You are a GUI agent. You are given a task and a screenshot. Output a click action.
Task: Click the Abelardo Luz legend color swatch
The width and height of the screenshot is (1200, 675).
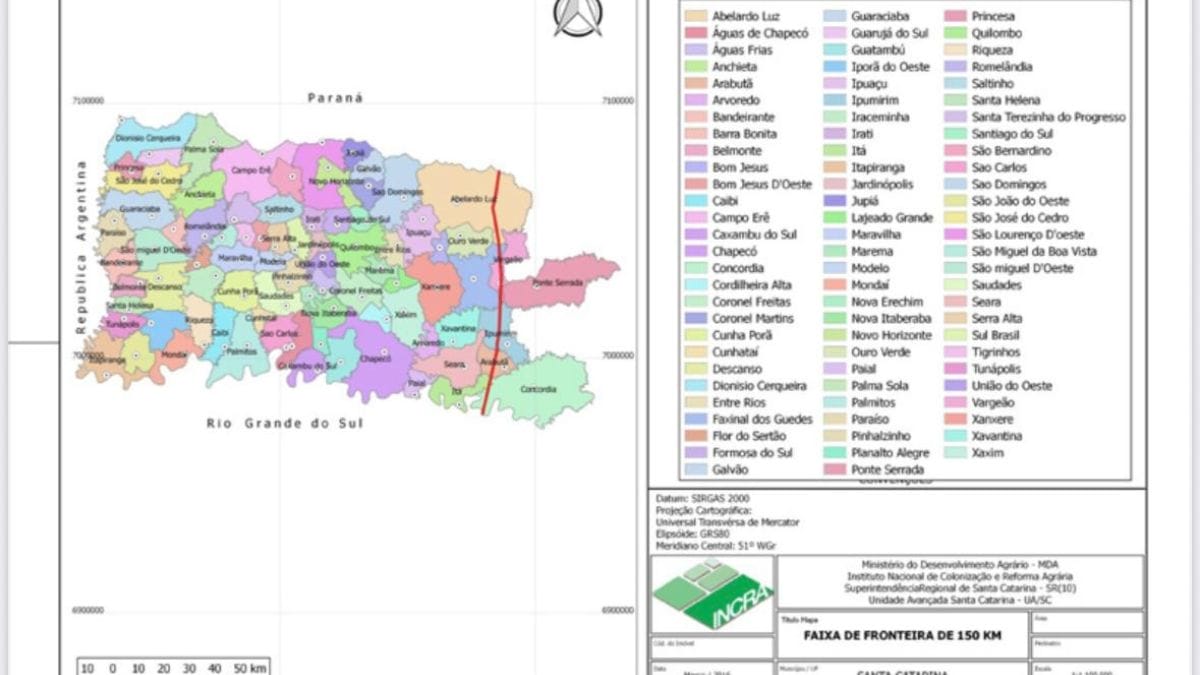[696, 16]
